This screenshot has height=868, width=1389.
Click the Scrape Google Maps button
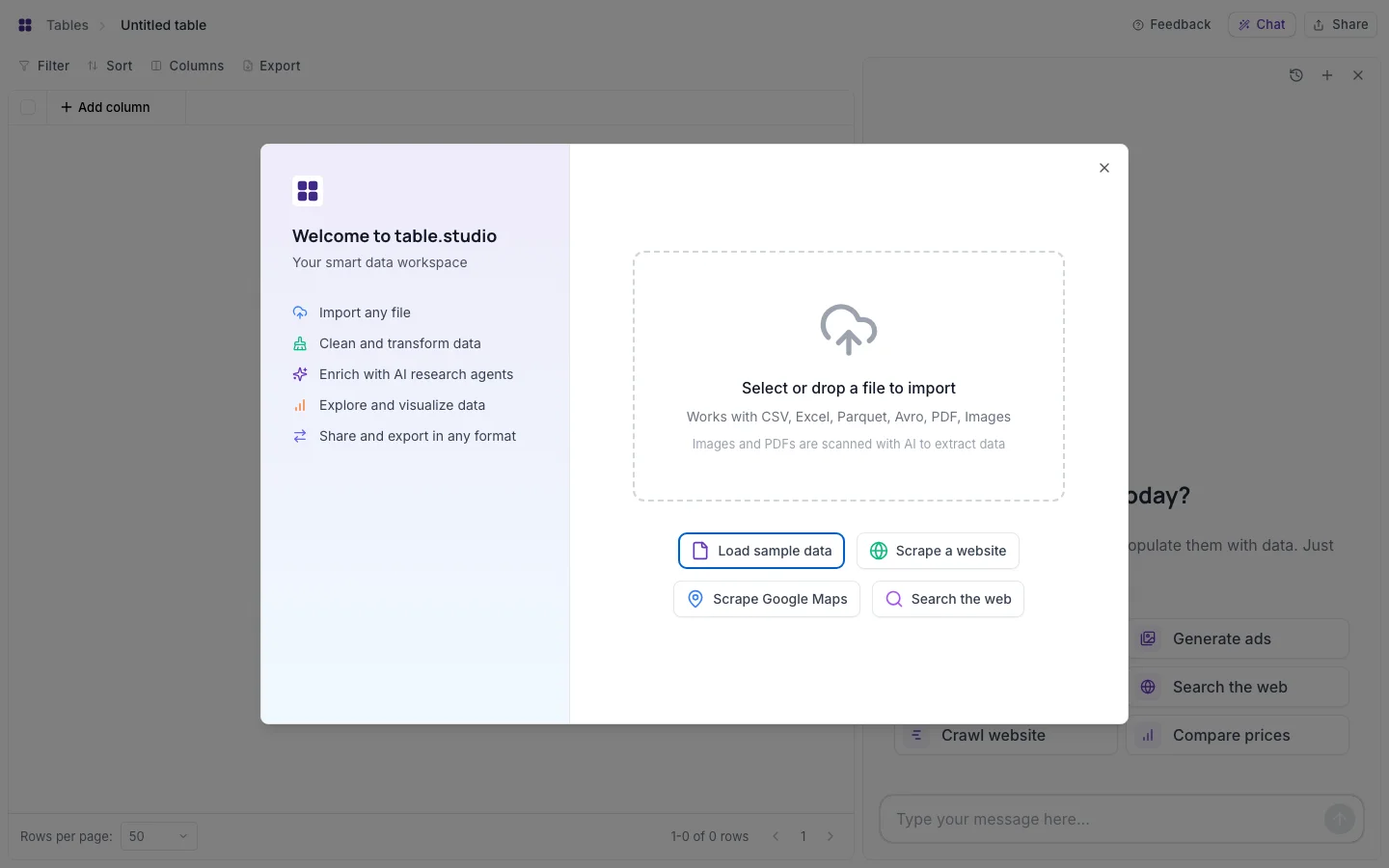767,599
